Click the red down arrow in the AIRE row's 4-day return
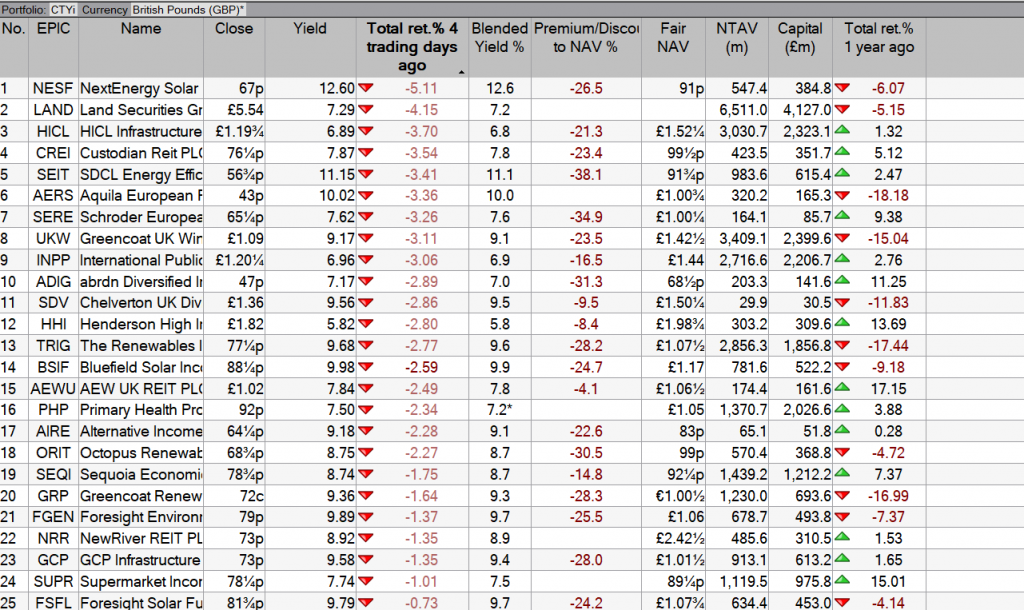This screenshot has width=1024, height=610. coord(366,431)
